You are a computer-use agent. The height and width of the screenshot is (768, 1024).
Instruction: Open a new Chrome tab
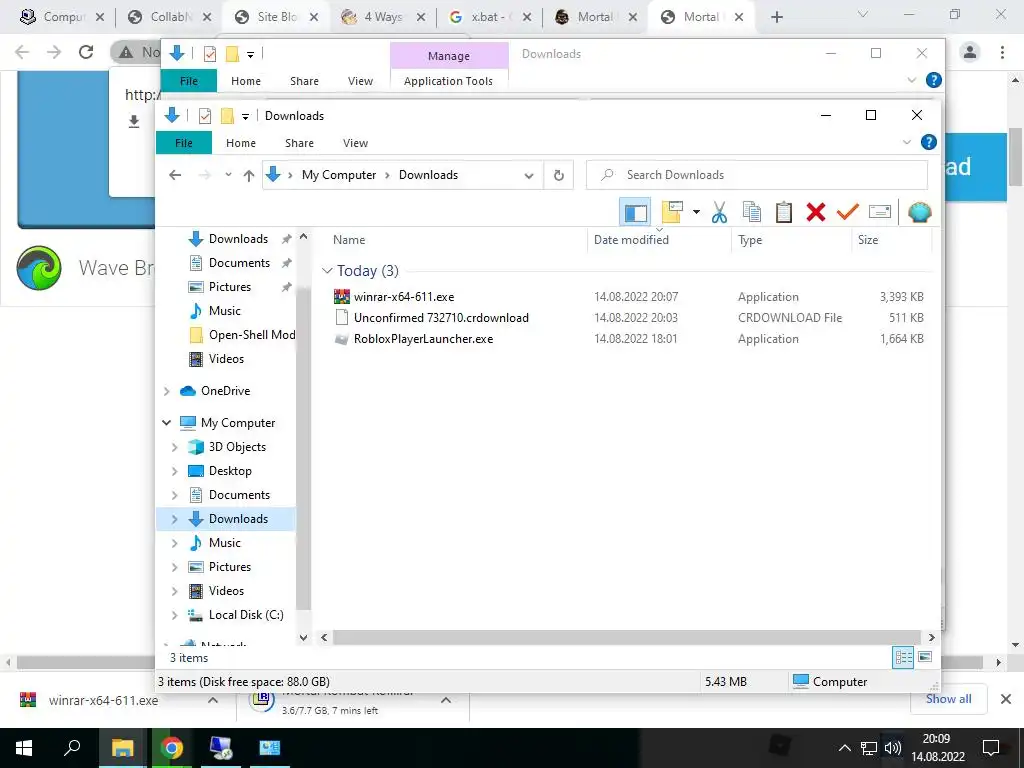coord(776,17)
